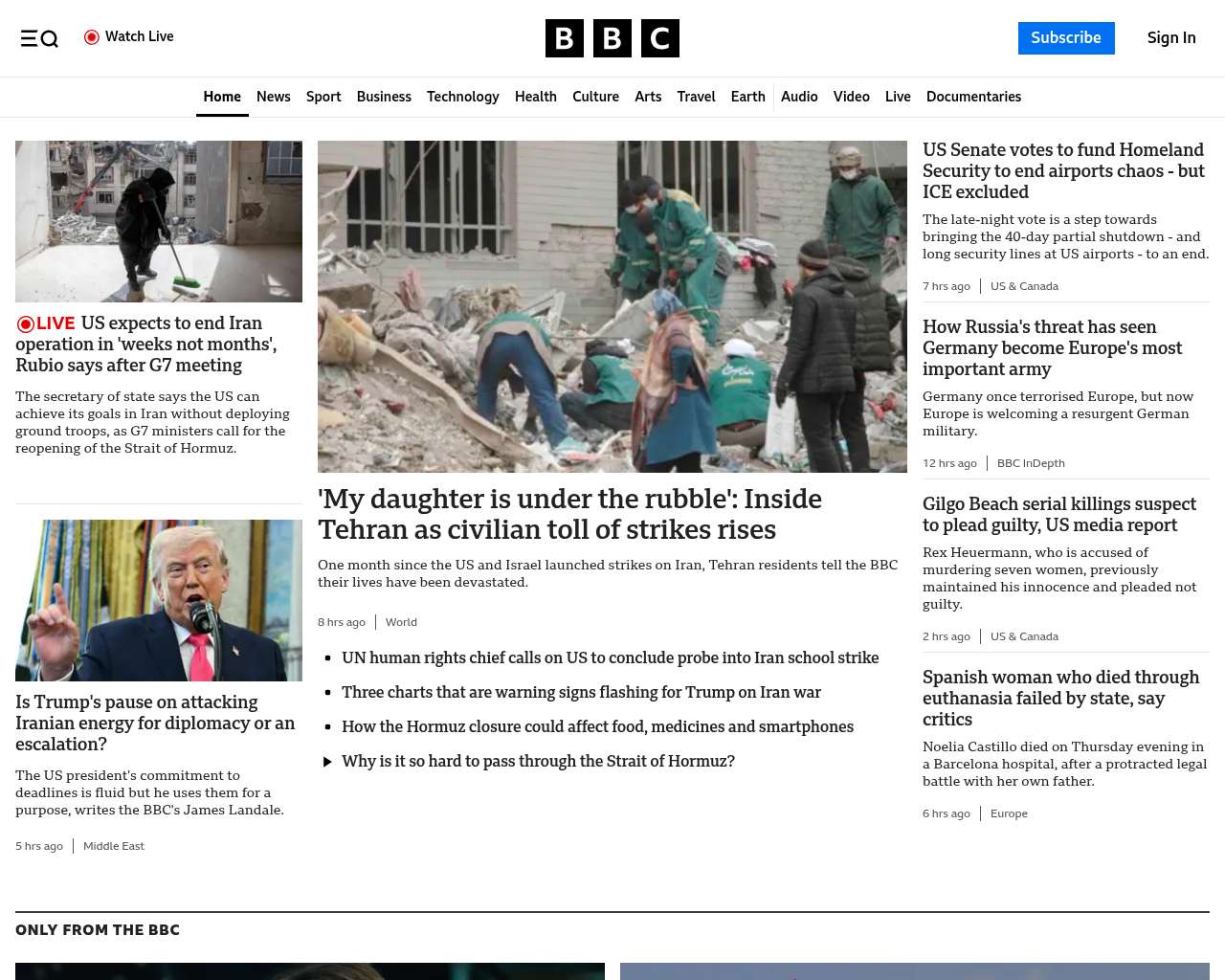The image size is (1225, 980).
Task: Go to the Documentaries section
Action: (973, 97)
